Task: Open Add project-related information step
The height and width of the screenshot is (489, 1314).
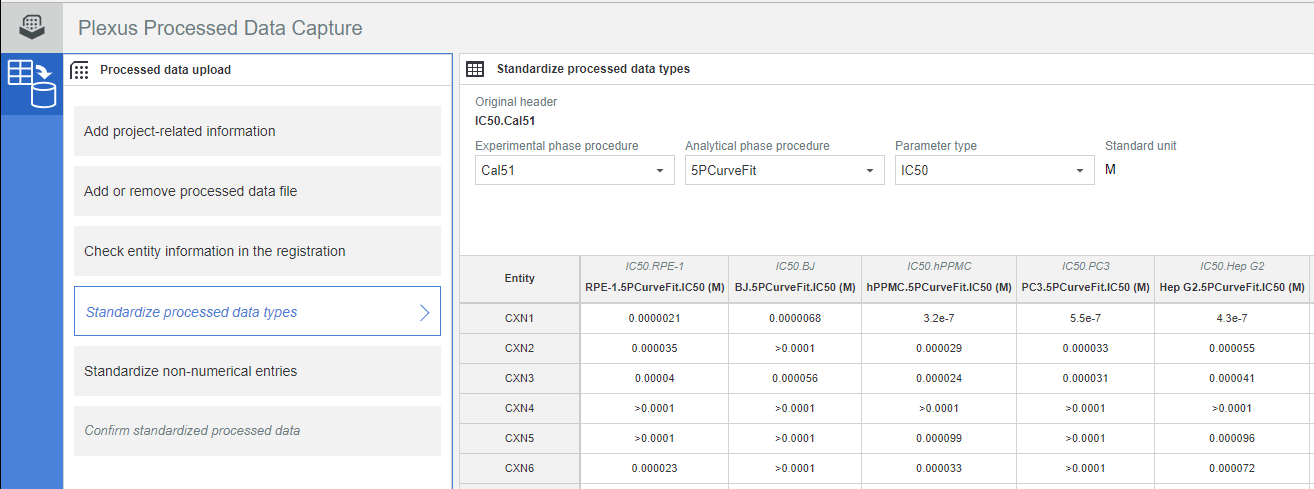Action: pos(257,131)
